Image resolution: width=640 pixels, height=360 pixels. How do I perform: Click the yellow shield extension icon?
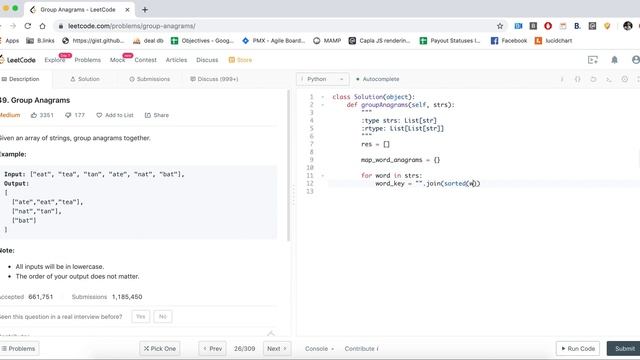point(607,26)
